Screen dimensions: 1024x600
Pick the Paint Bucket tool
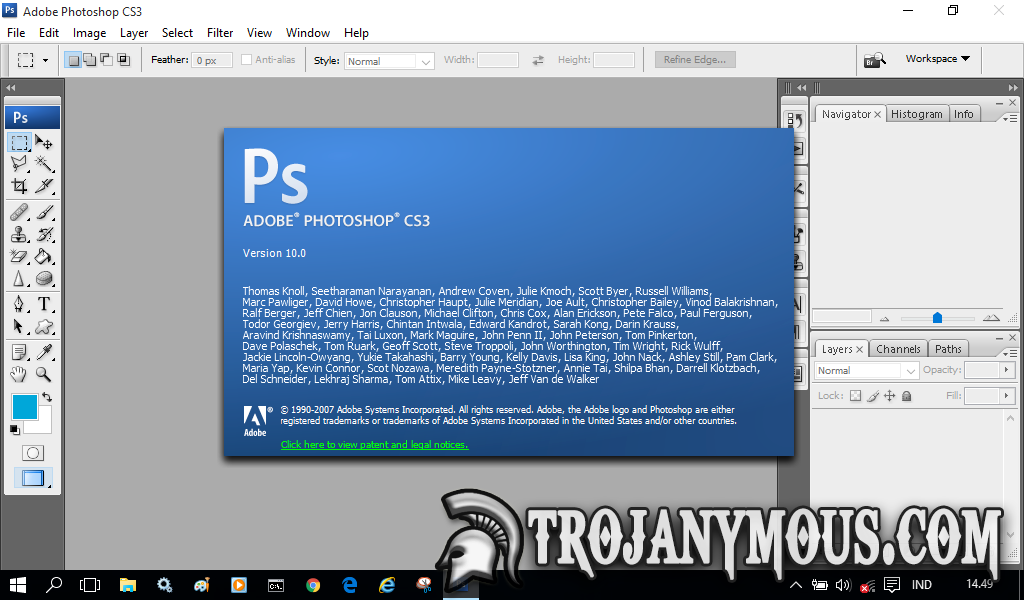(x=45, y=257)
